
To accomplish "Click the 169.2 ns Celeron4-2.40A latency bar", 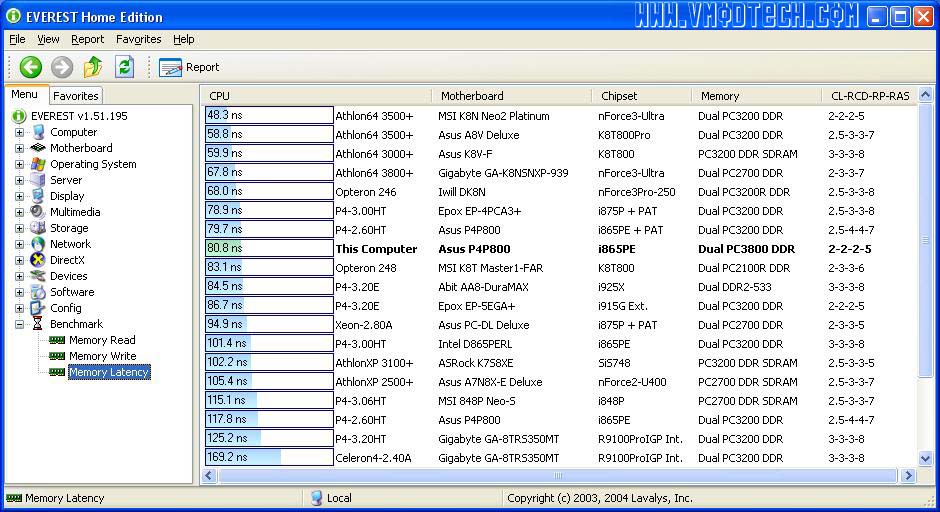I will [x=269, y=457].
